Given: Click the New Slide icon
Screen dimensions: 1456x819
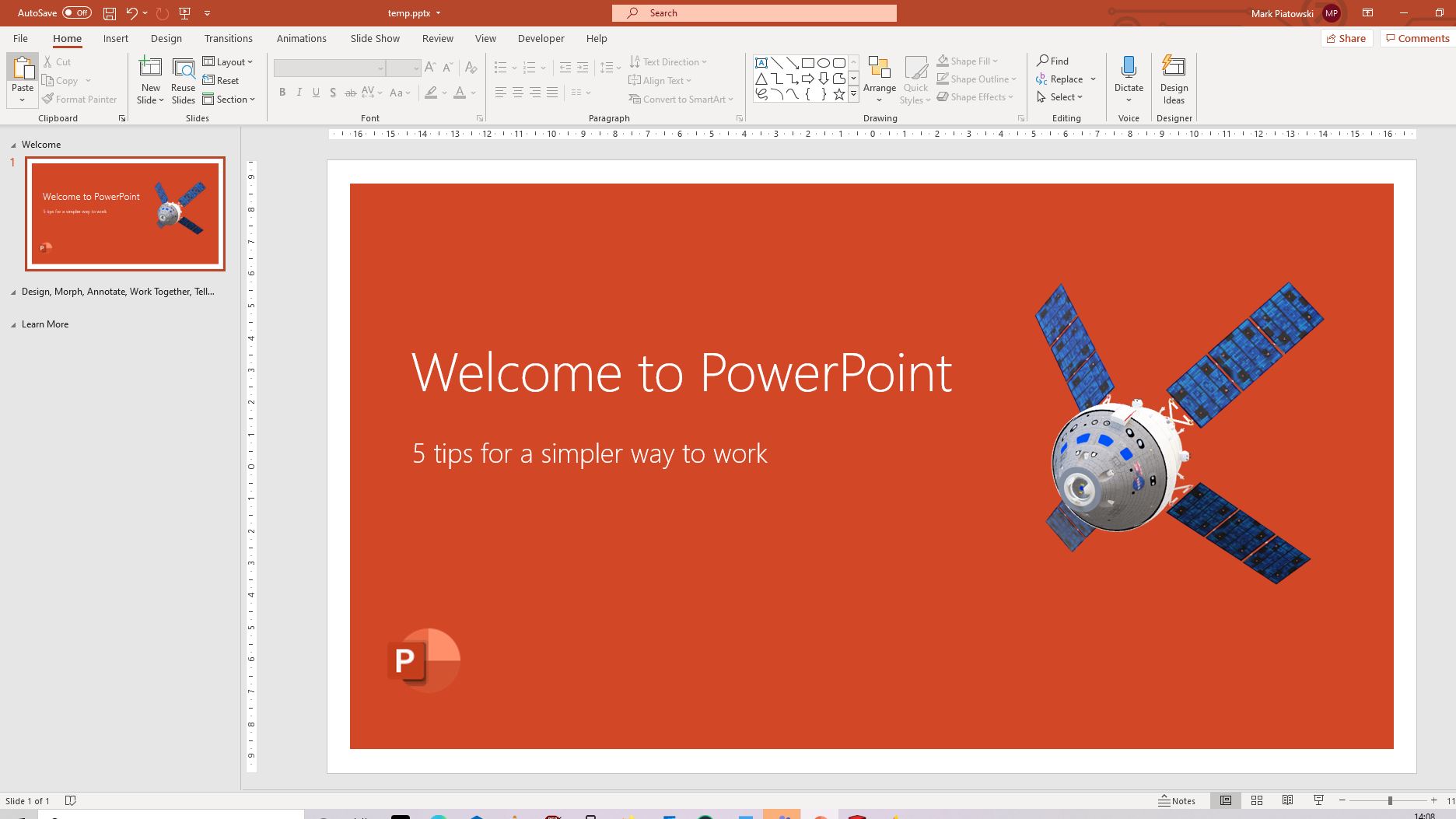Looking at the screenshot, I should point(150,68).
